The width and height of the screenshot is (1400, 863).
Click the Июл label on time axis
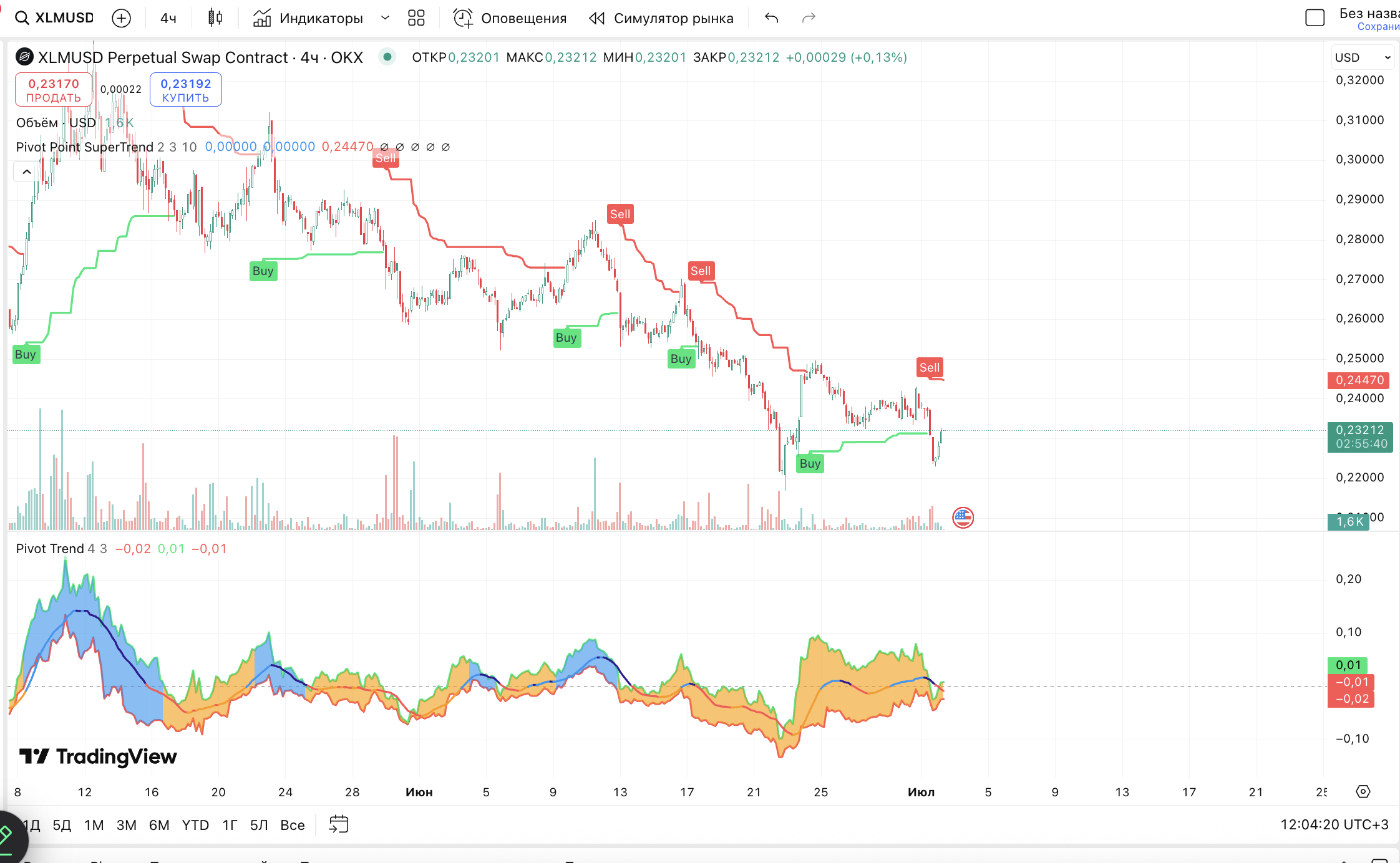point(921,792)
